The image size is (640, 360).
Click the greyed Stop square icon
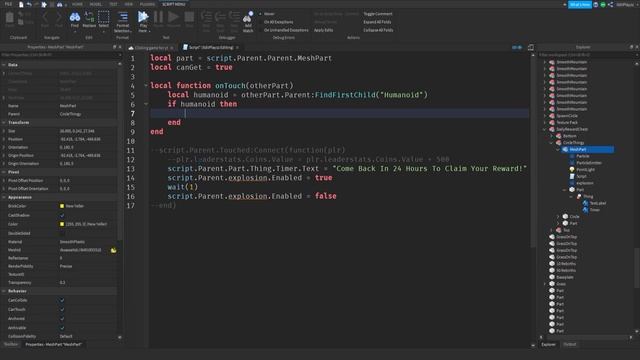pos(189,17)
